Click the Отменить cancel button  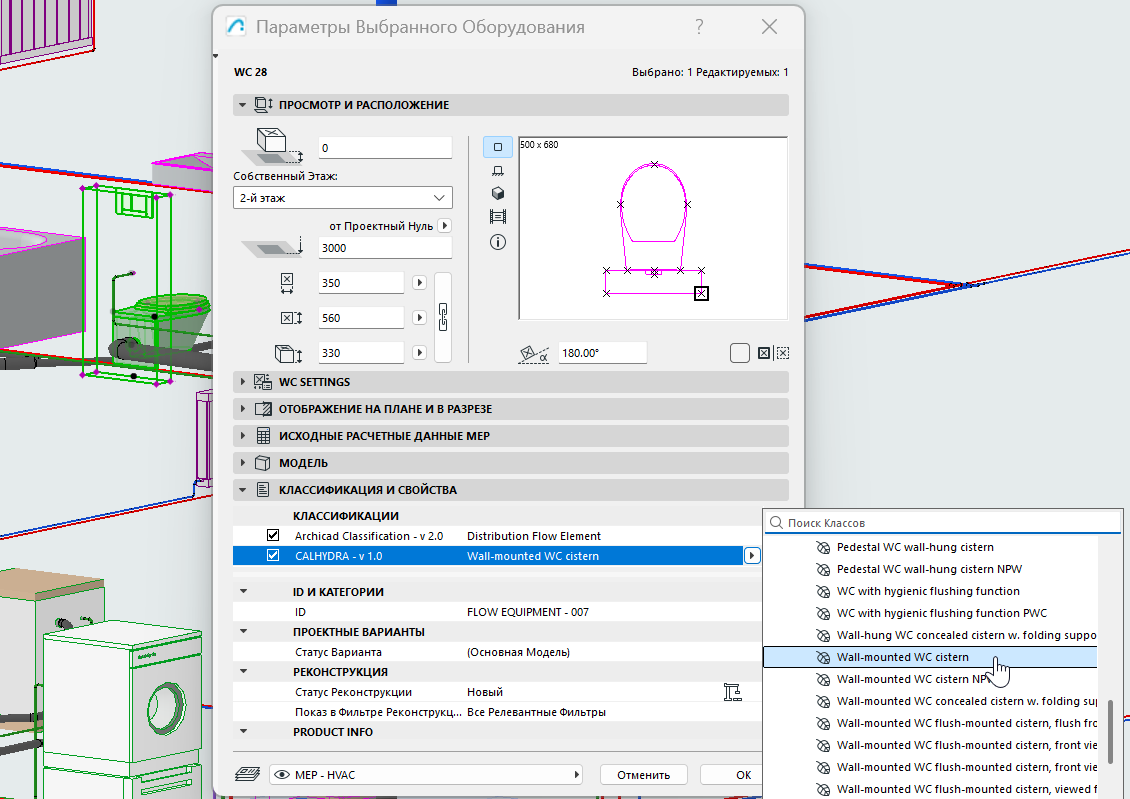(x=644, y=775)
